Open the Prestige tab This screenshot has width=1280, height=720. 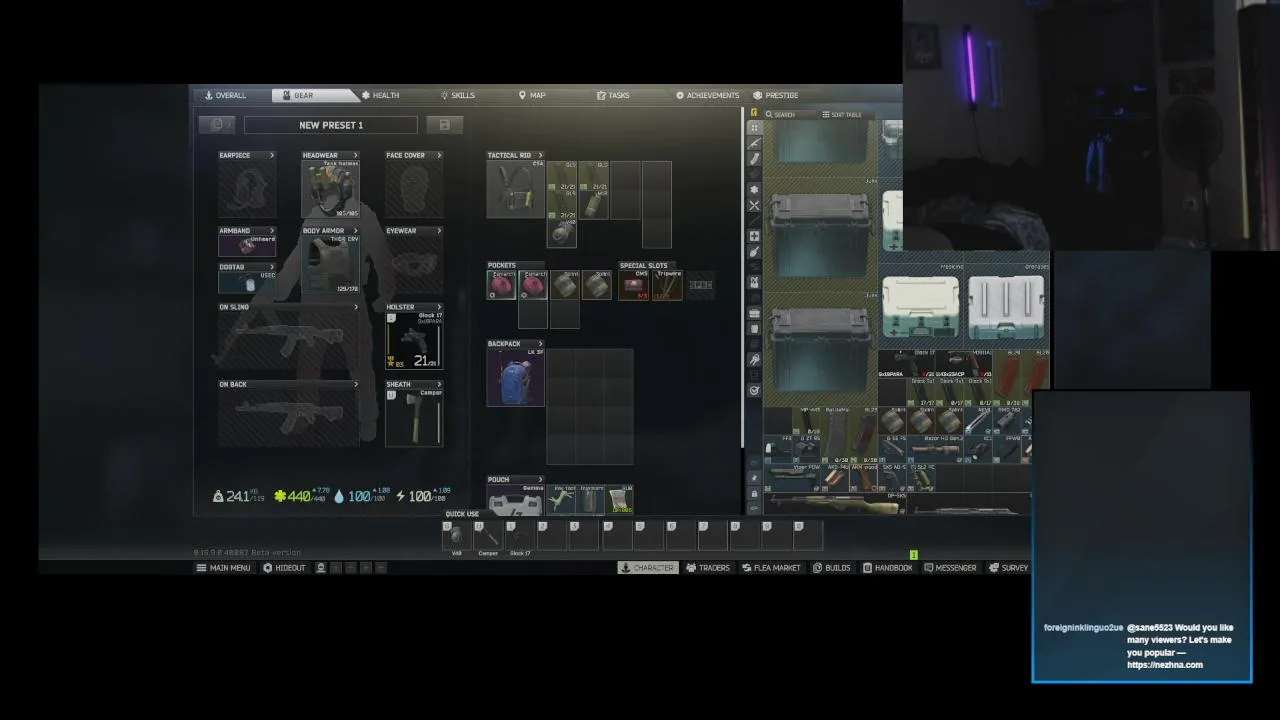(x=776, y=95)
